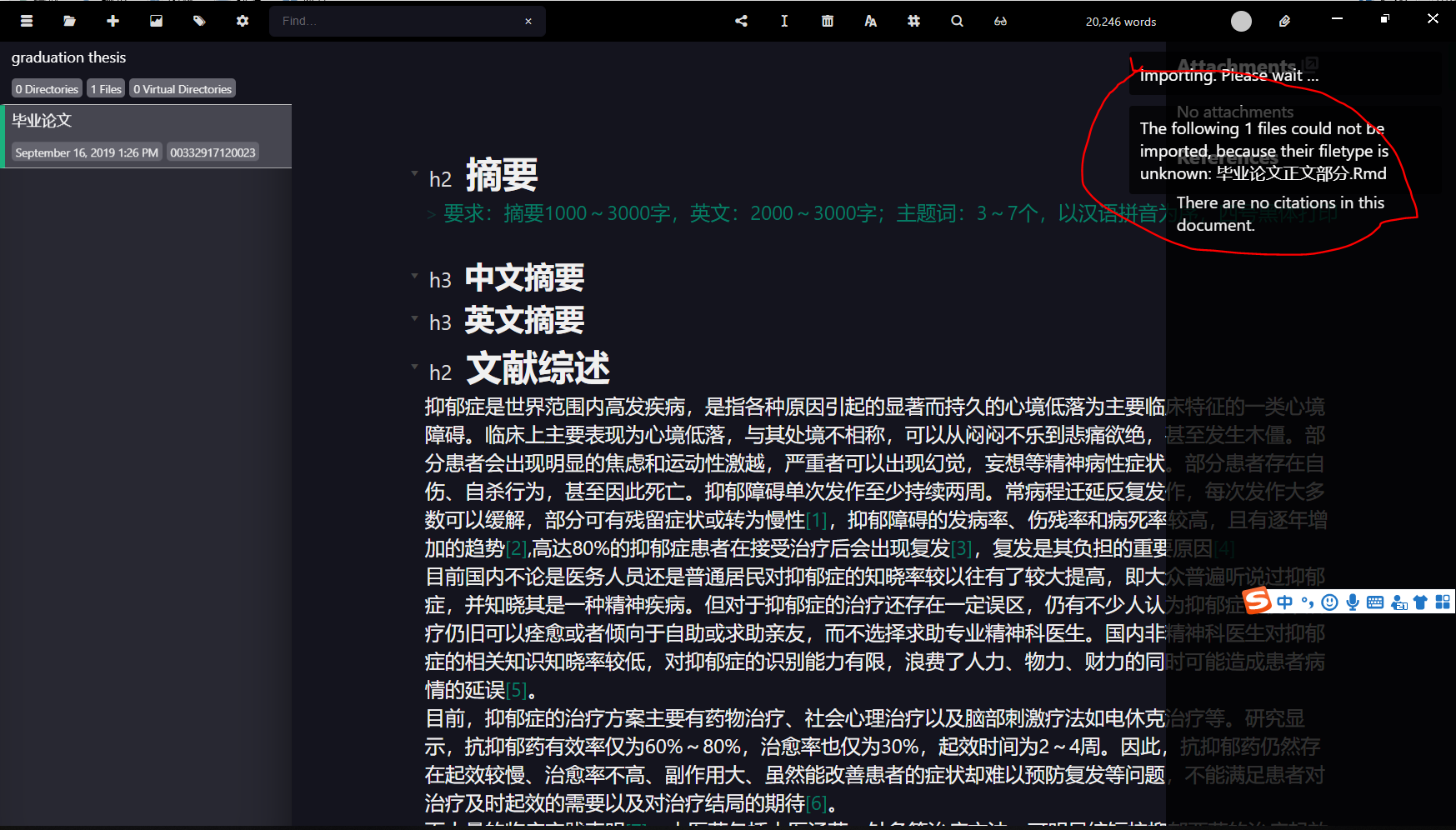Click the citation marker [5] in the text
This screenshot has height=830, width=1456.
(x=517, y=690)
